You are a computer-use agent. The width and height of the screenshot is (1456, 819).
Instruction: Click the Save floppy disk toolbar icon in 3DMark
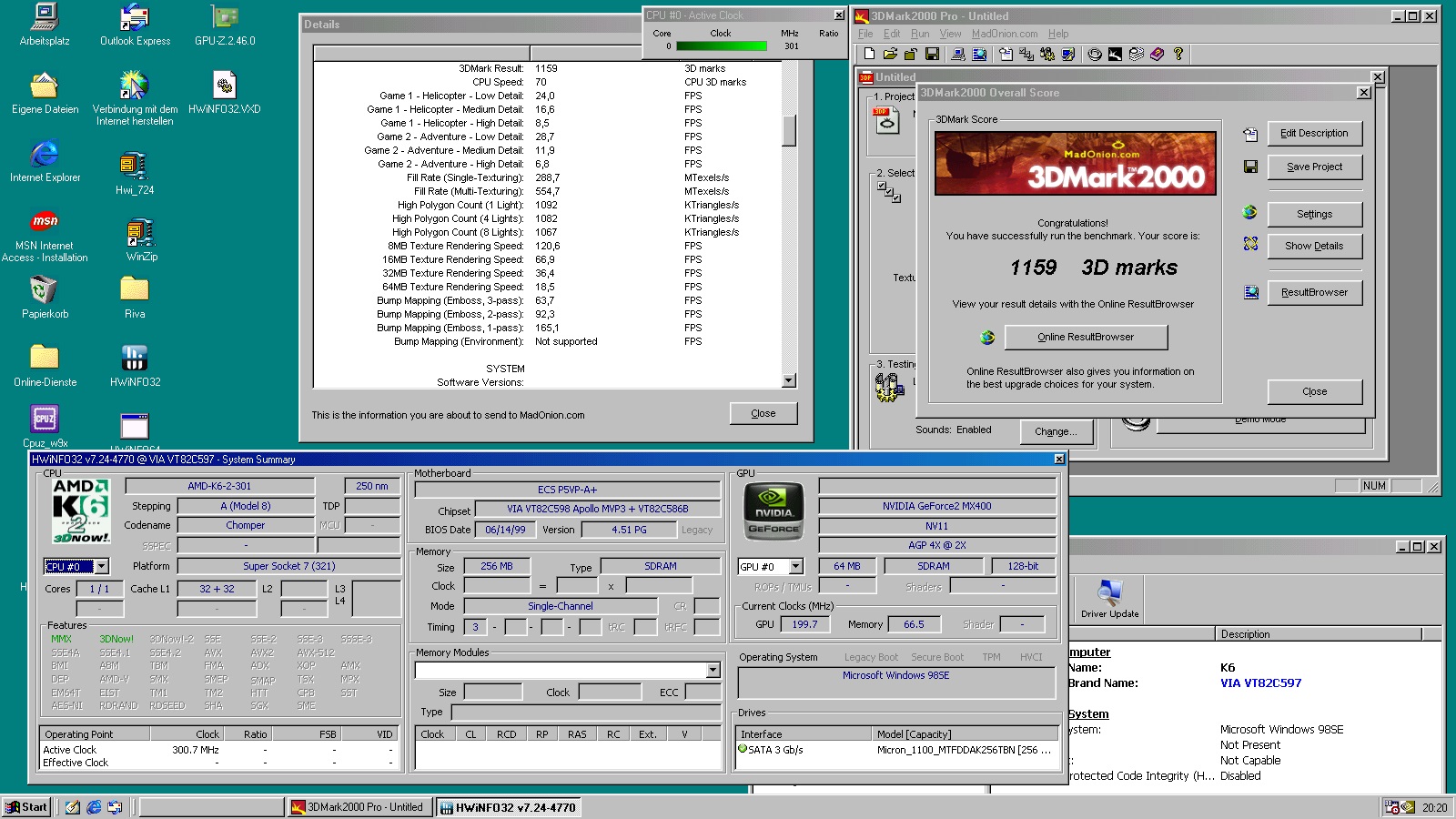point(932,55)
